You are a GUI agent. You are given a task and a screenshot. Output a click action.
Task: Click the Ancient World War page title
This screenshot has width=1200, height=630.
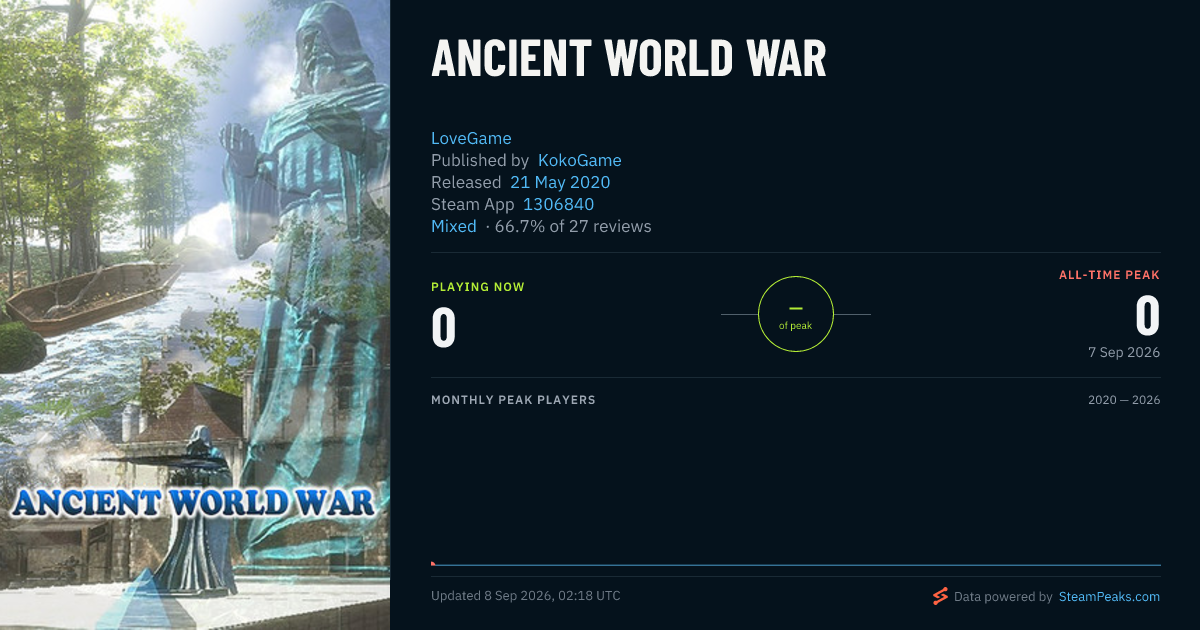click(629, 59)
